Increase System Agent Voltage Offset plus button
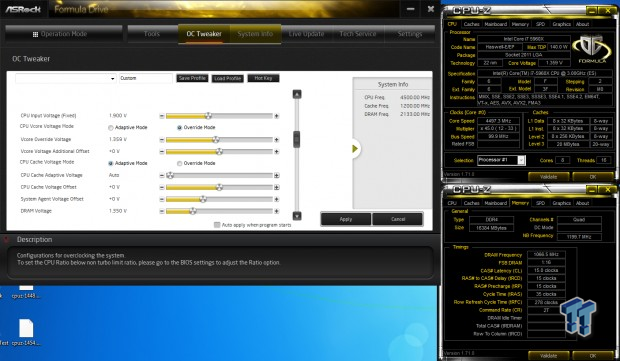 point(277,199)
